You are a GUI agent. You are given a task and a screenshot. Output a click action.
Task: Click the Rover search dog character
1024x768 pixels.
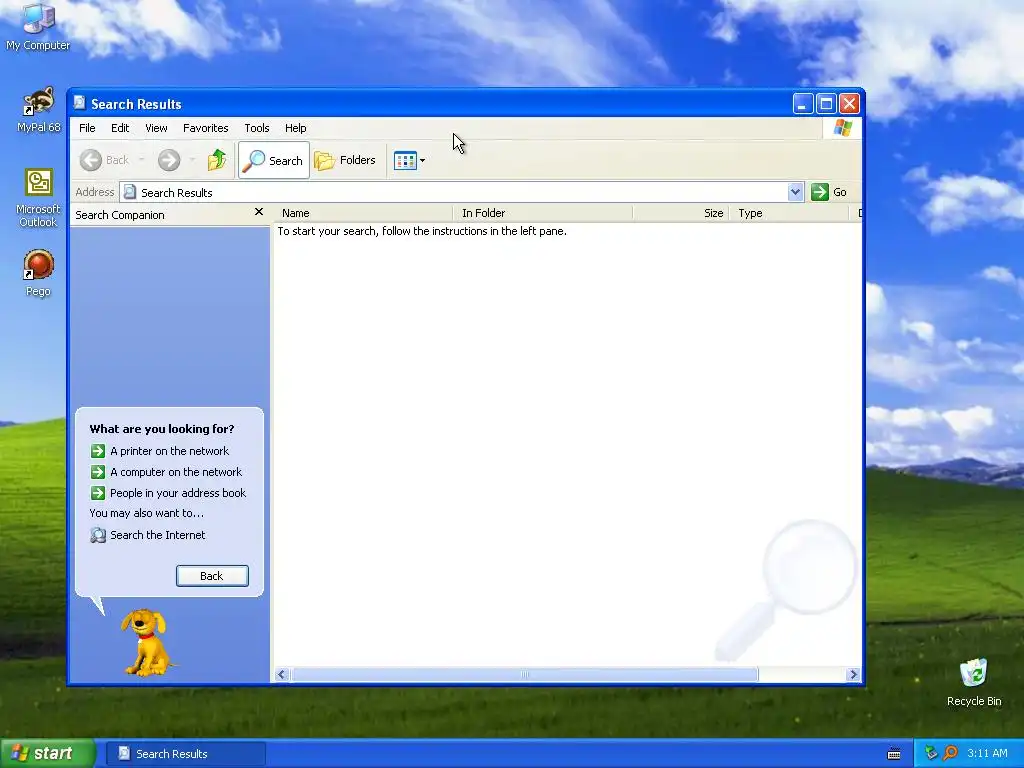coord(148,643)
